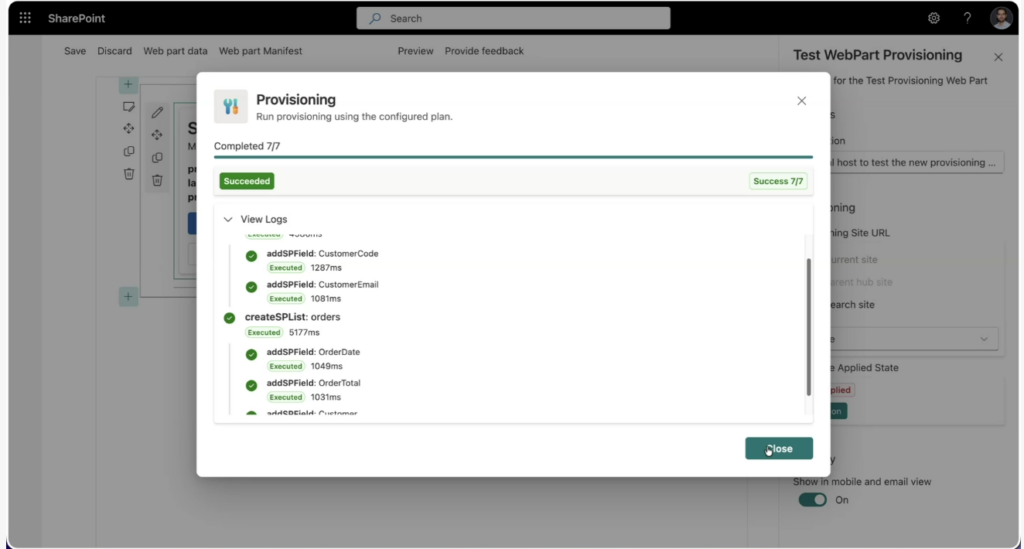This screenshot has height=549, width=1024.
Task: Click the add section plus icon at bottom
Action: point(128,296)
